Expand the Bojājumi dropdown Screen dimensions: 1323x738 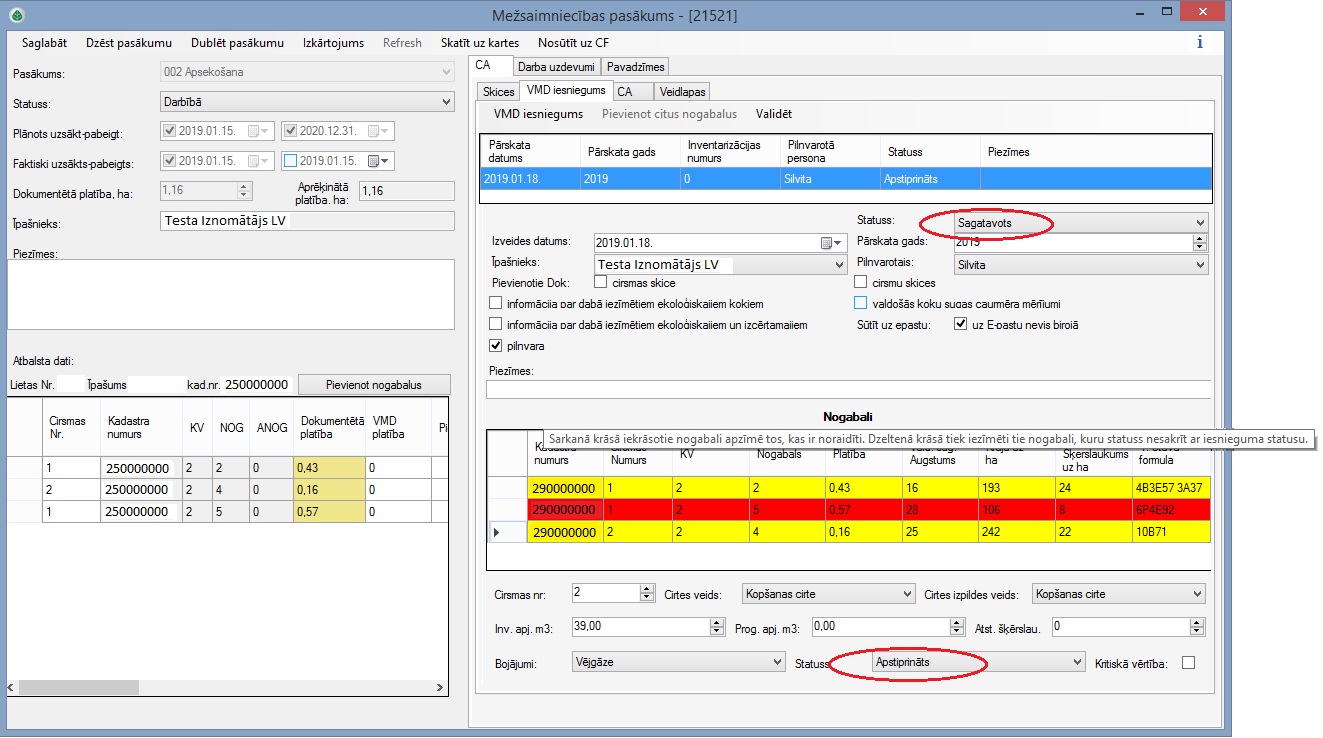778,662
